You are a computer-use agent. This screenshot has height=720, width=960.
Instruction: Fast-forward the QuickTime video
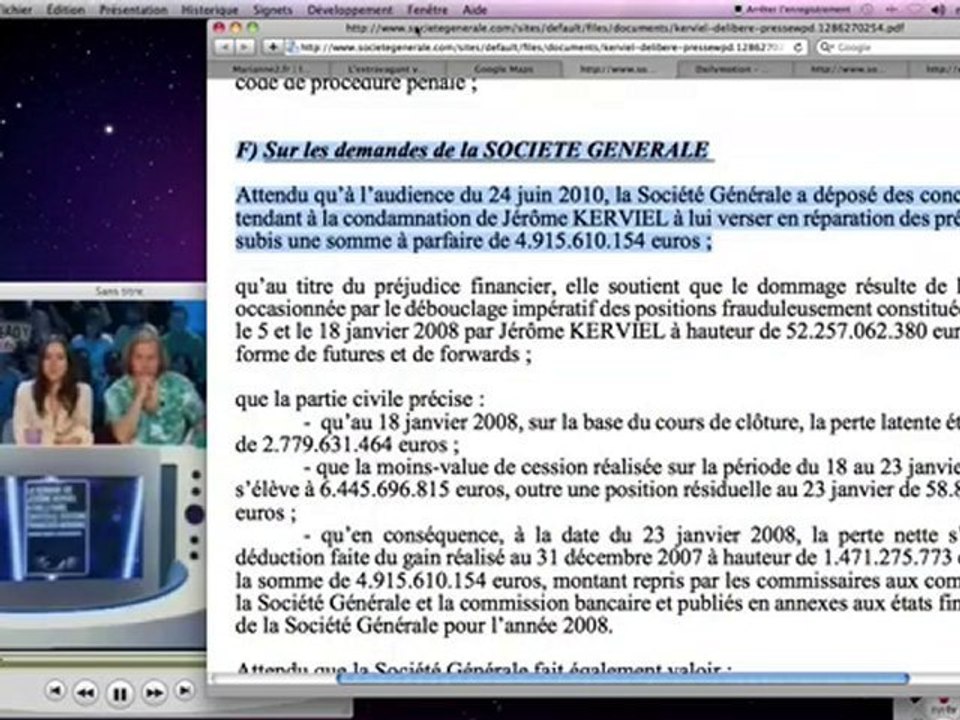point(154,692)
